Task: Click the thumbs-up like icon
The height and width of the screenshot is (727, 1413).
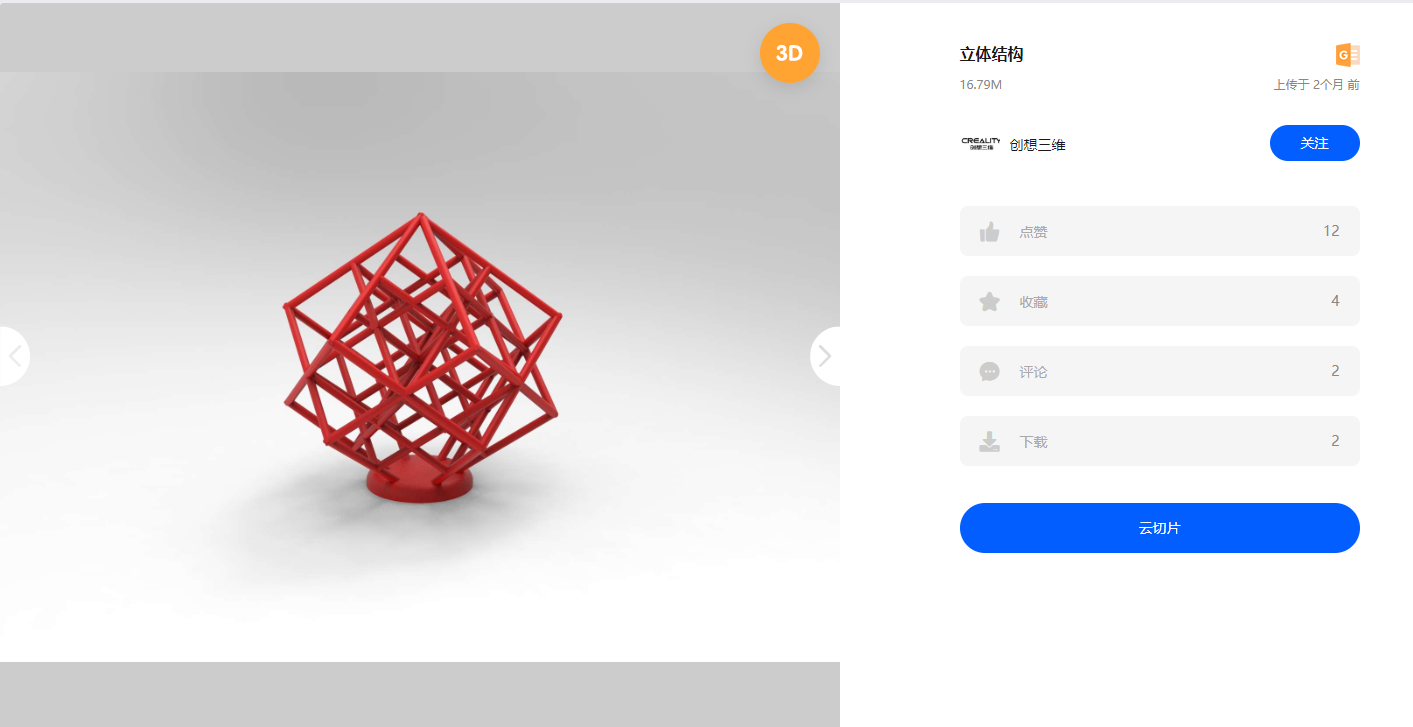Action: (x=990, y=232)
